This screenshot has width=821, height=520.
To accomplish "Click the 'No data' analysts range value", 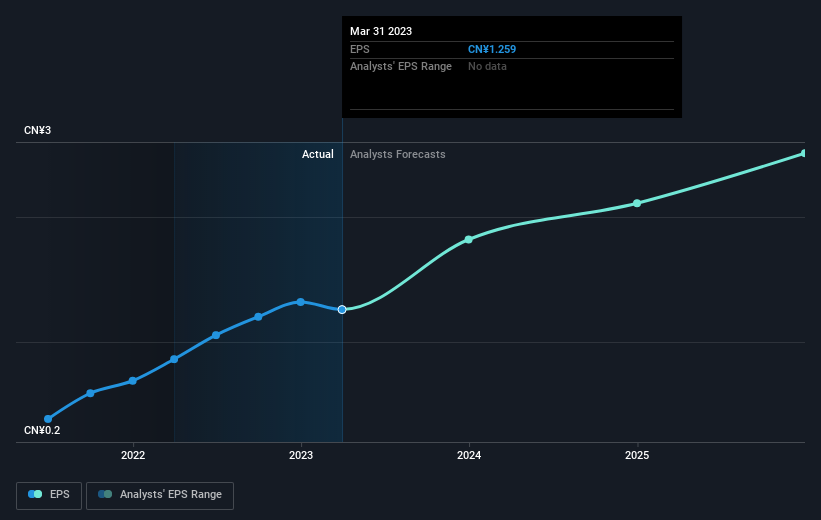I will click(487, 67).
